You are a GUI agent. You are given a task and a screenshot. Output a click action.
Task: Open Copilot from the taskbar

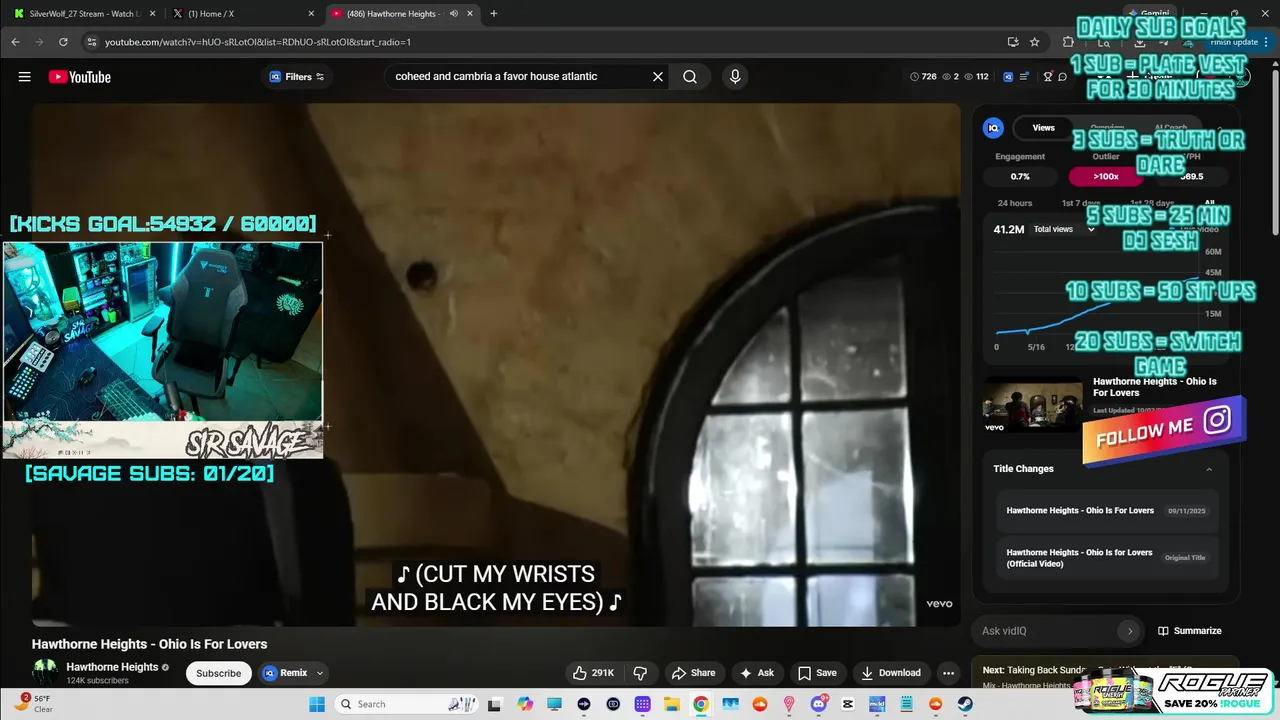pos(525,704)
